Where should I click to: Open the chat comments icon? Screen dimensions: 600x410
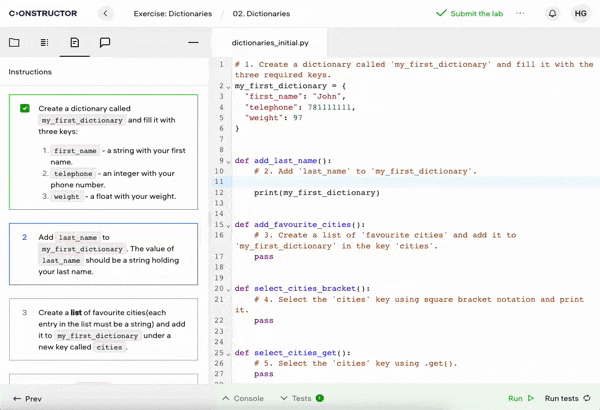tap(104, 43)
